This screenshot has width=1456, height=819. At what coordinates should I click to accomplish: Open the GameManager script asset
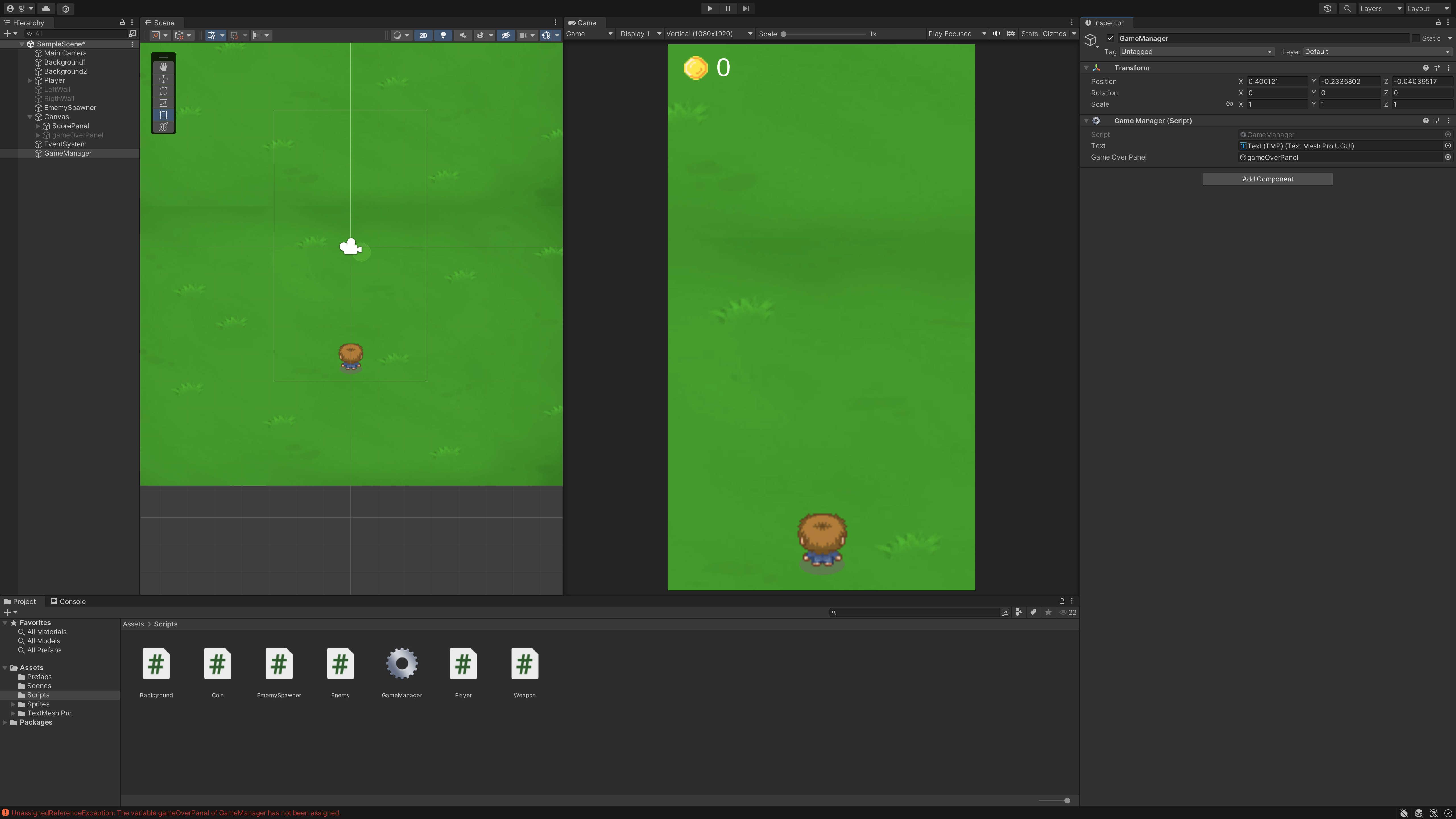[401, 664]
